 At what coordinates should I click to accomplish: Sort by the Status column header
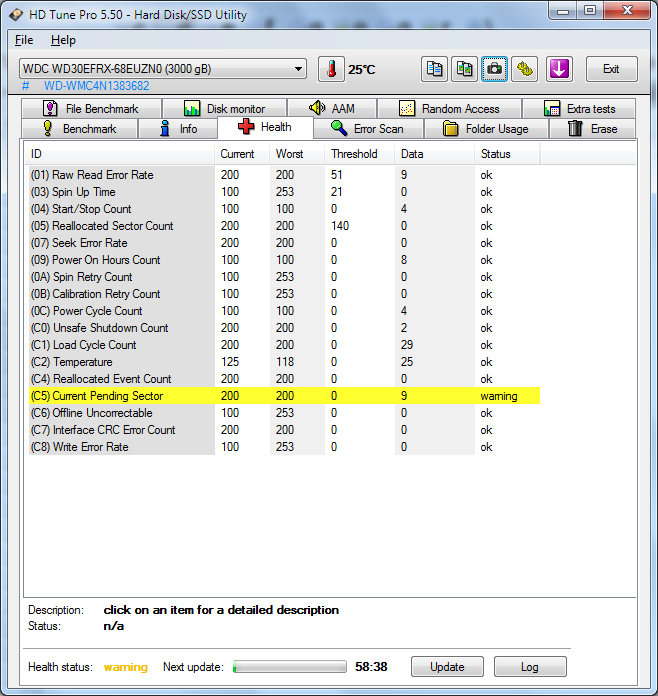tap(507, 154)
